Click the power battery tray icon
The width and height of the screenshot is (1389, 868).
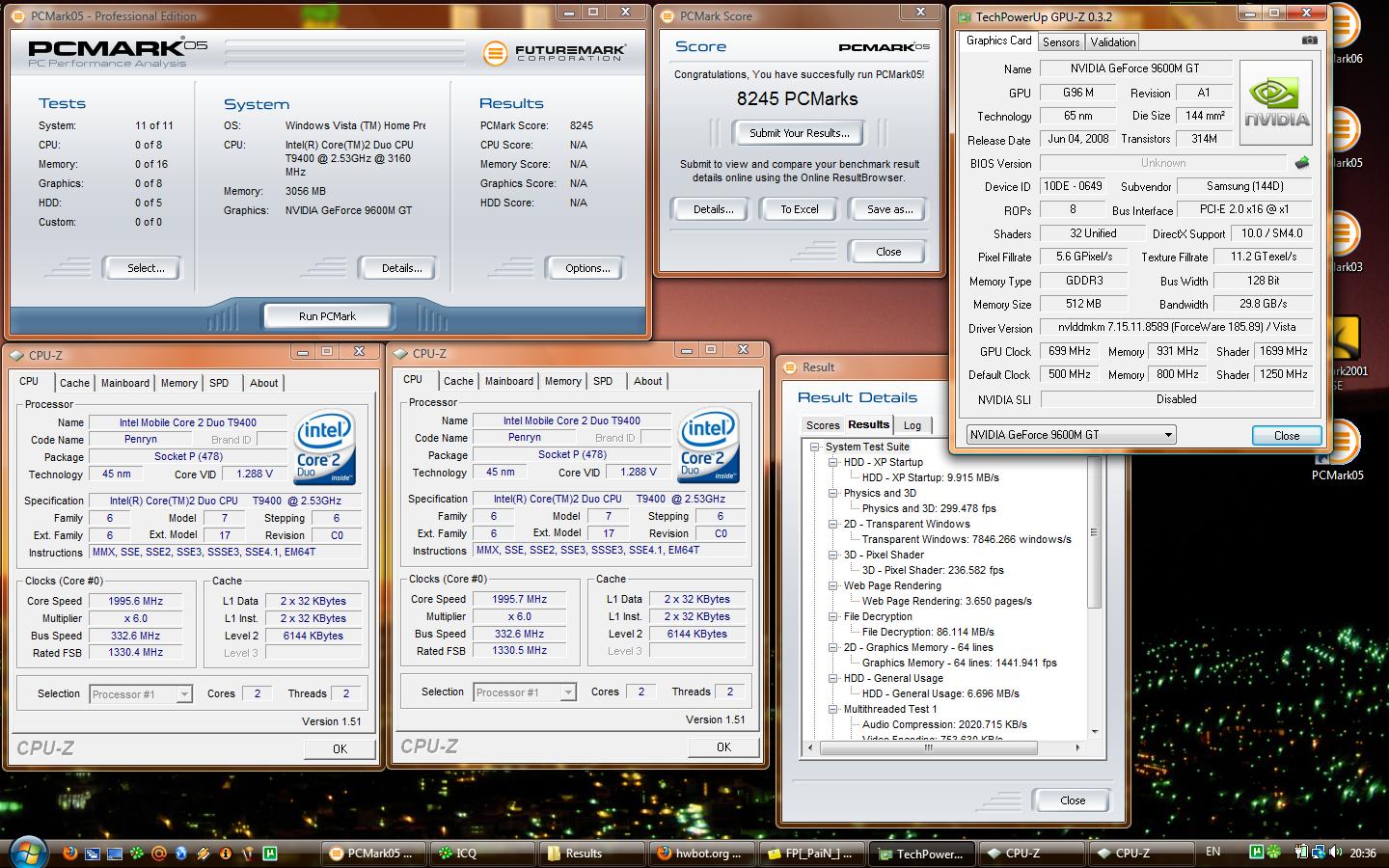click(x=1302, y=852)
